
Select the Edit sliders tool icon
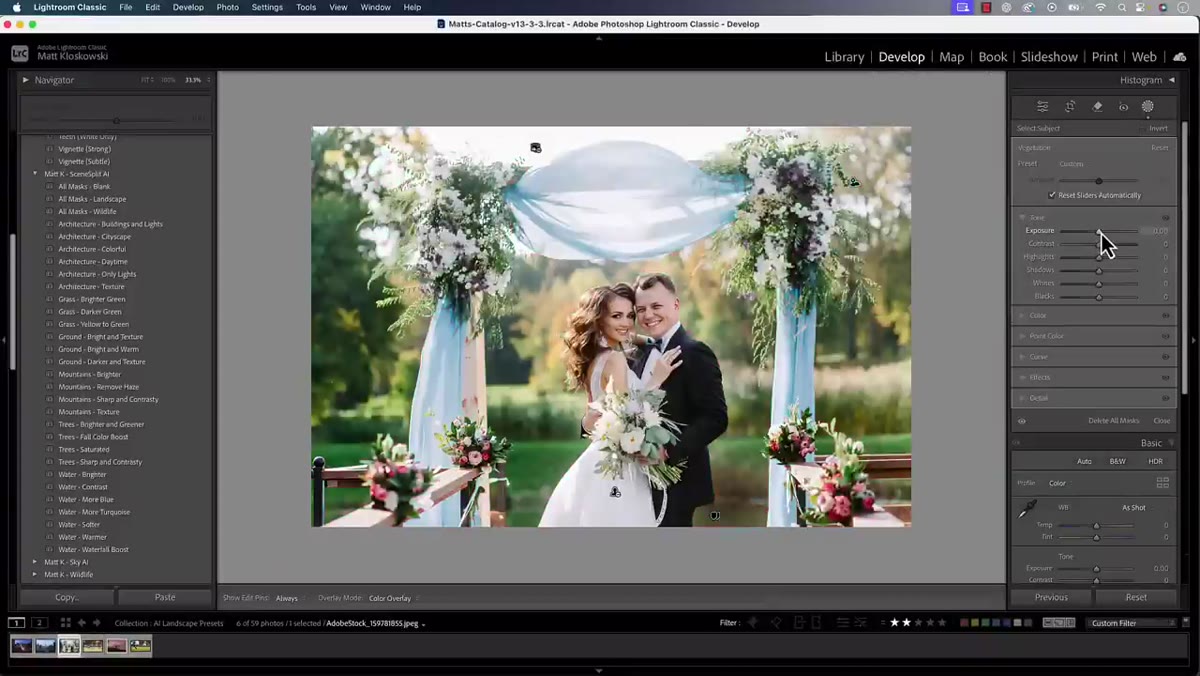[1043, 106]
